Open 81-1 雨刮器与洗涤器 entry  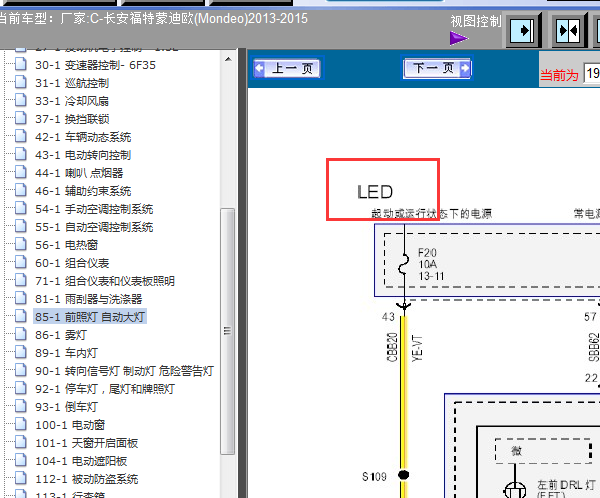pos(88,299)
